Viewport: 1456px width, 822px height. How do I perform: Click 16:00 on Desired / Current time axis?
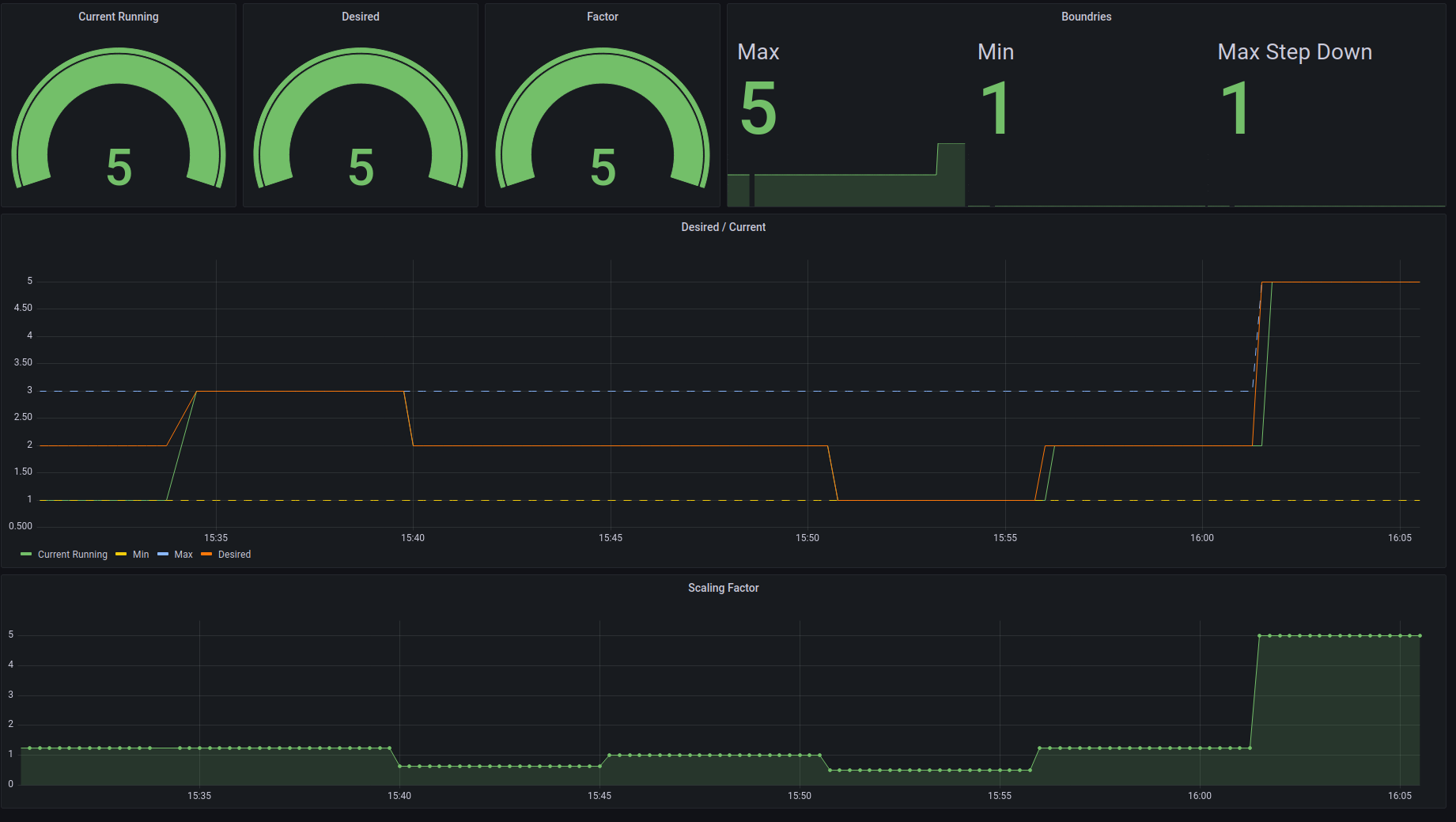[1202, 538]
